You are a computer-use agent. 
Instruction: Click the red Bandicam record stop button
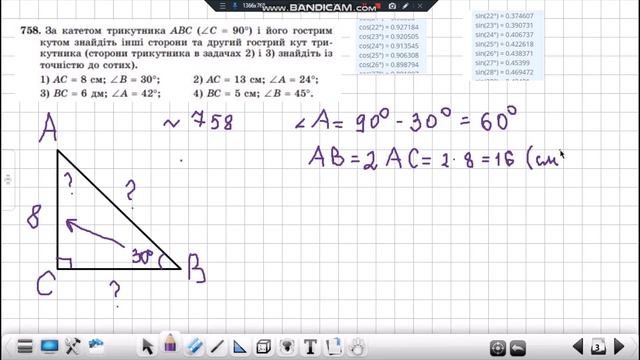378,6
